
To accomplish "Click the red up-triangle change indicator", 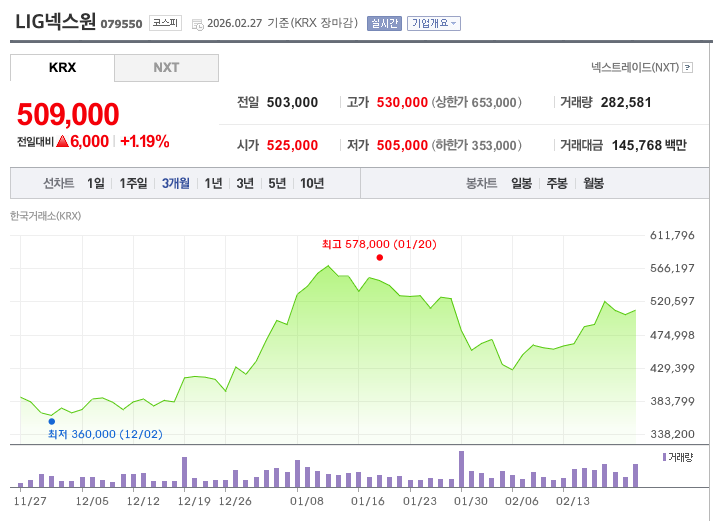I will (x=62, y=141).
